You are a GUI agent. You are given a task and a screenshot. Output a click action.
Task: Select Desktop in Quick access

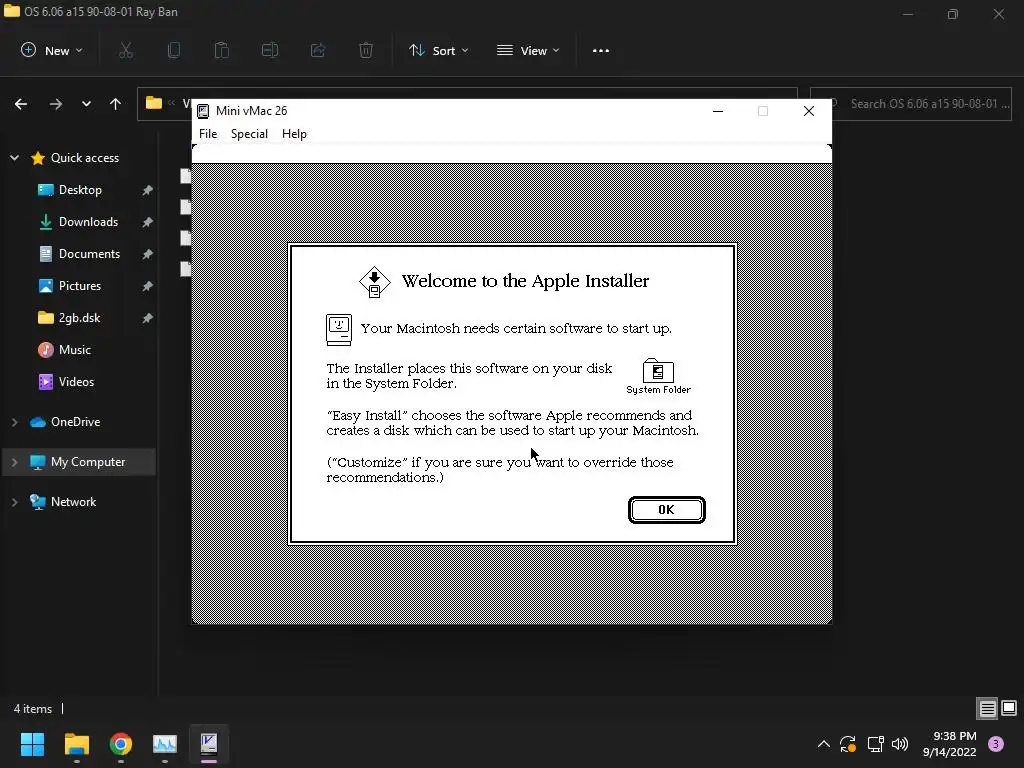(x=80, y=190)
